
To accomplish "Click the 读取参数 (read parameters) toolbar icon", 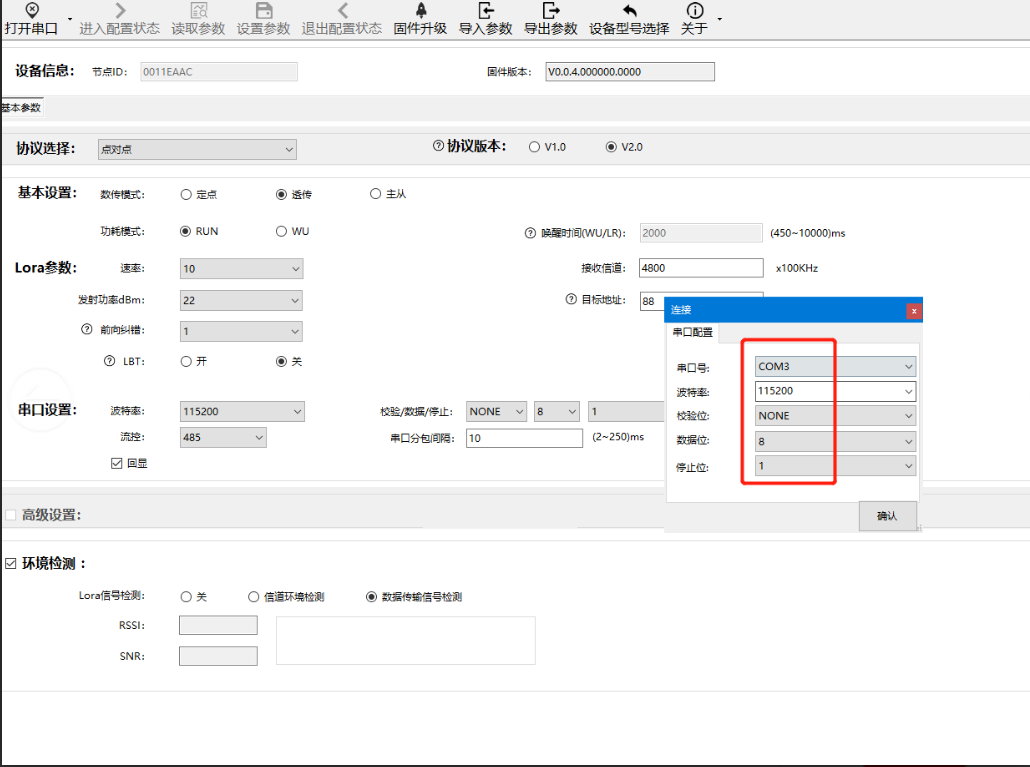I will tap(198, 11).
